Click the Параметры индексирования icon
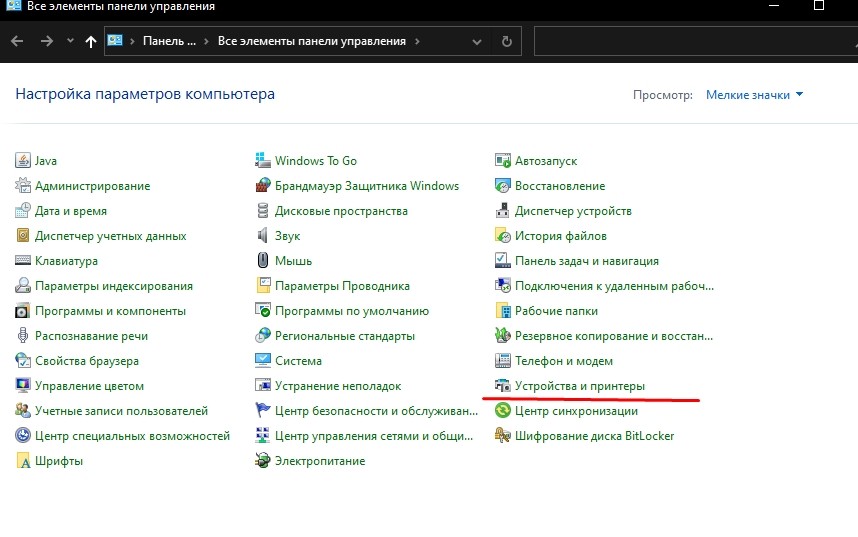Screen dimensions: 858x537 pos(22,286)
